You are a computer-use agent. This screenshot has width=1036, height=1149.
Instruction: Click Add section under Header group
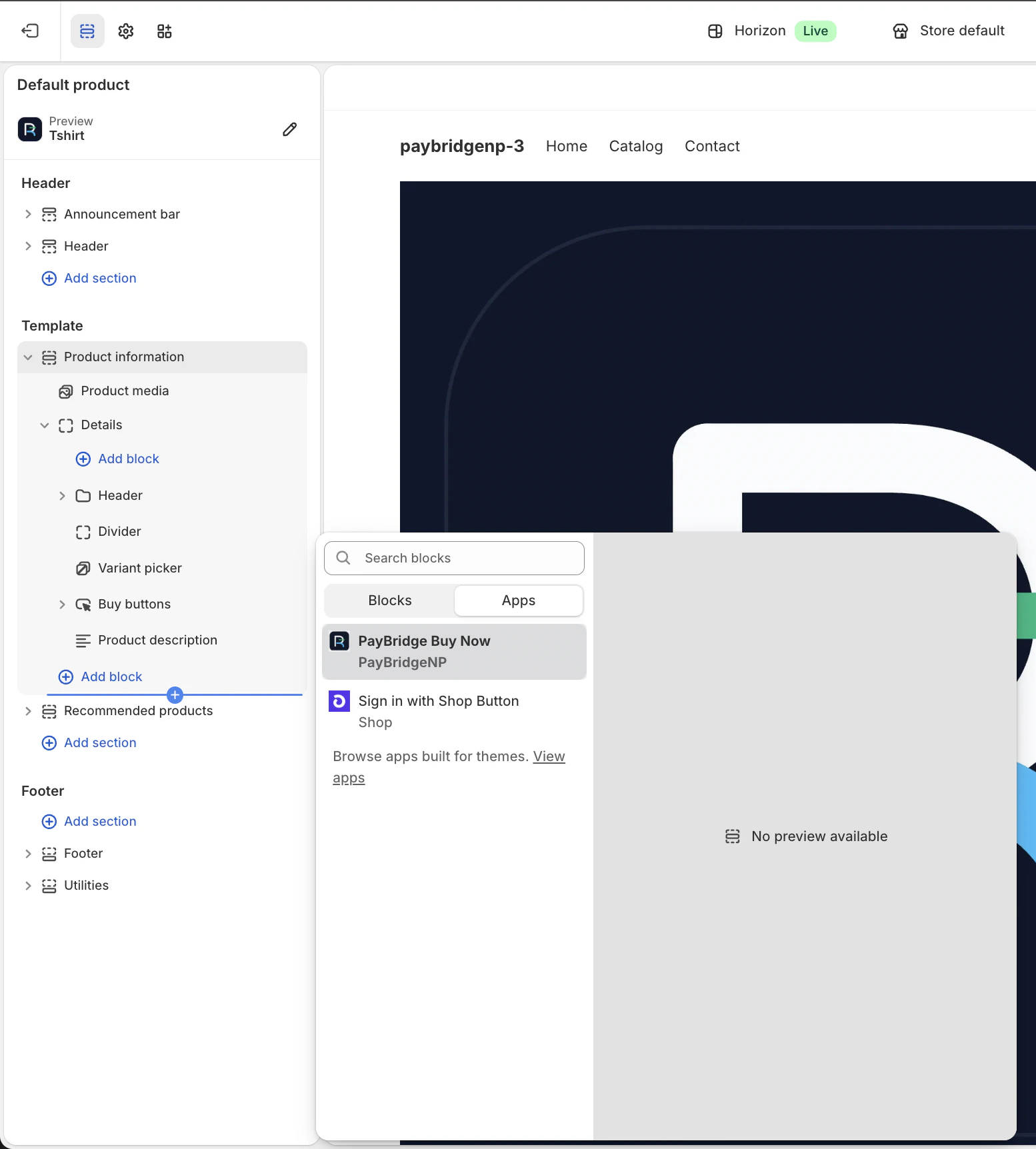click(x=89, y=279)
